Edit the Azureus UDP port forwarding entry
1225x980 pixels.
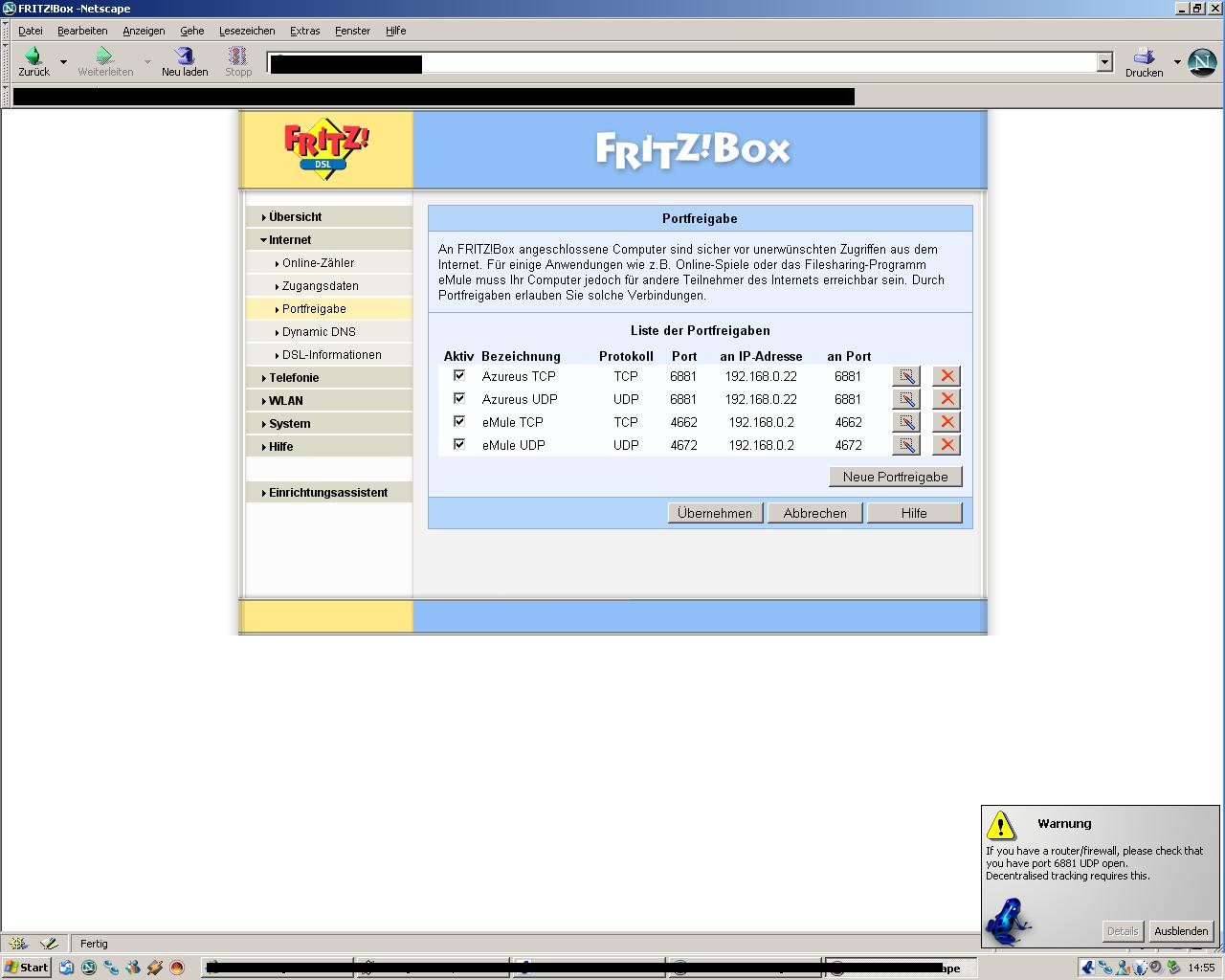click(x=906, y=399)
